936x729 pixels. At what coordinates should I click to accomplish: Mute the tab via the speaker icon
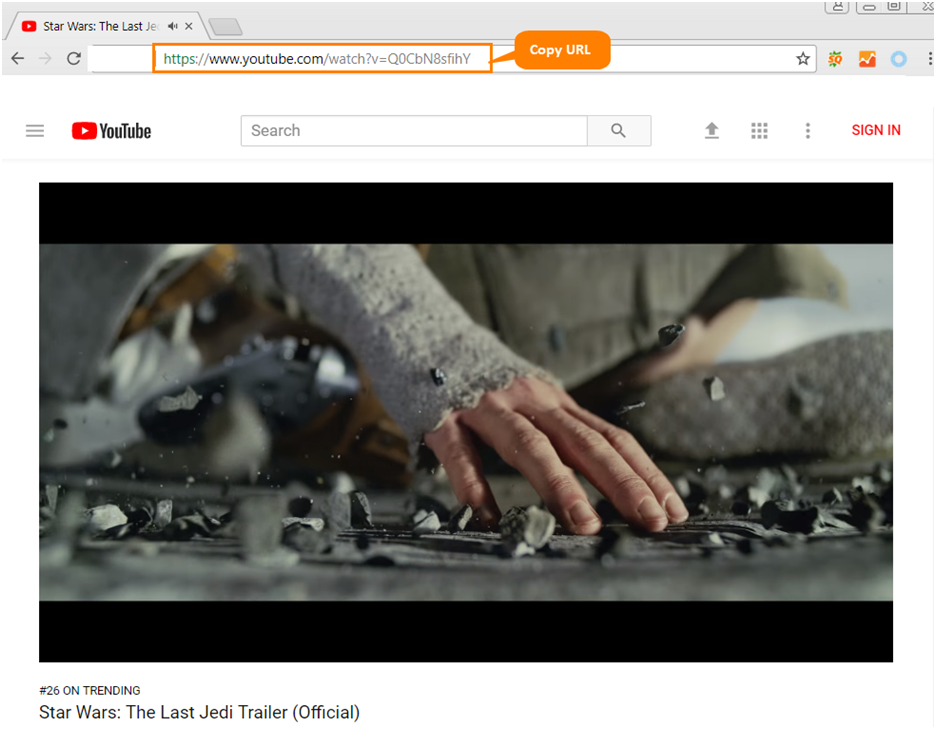pos(173,26)
